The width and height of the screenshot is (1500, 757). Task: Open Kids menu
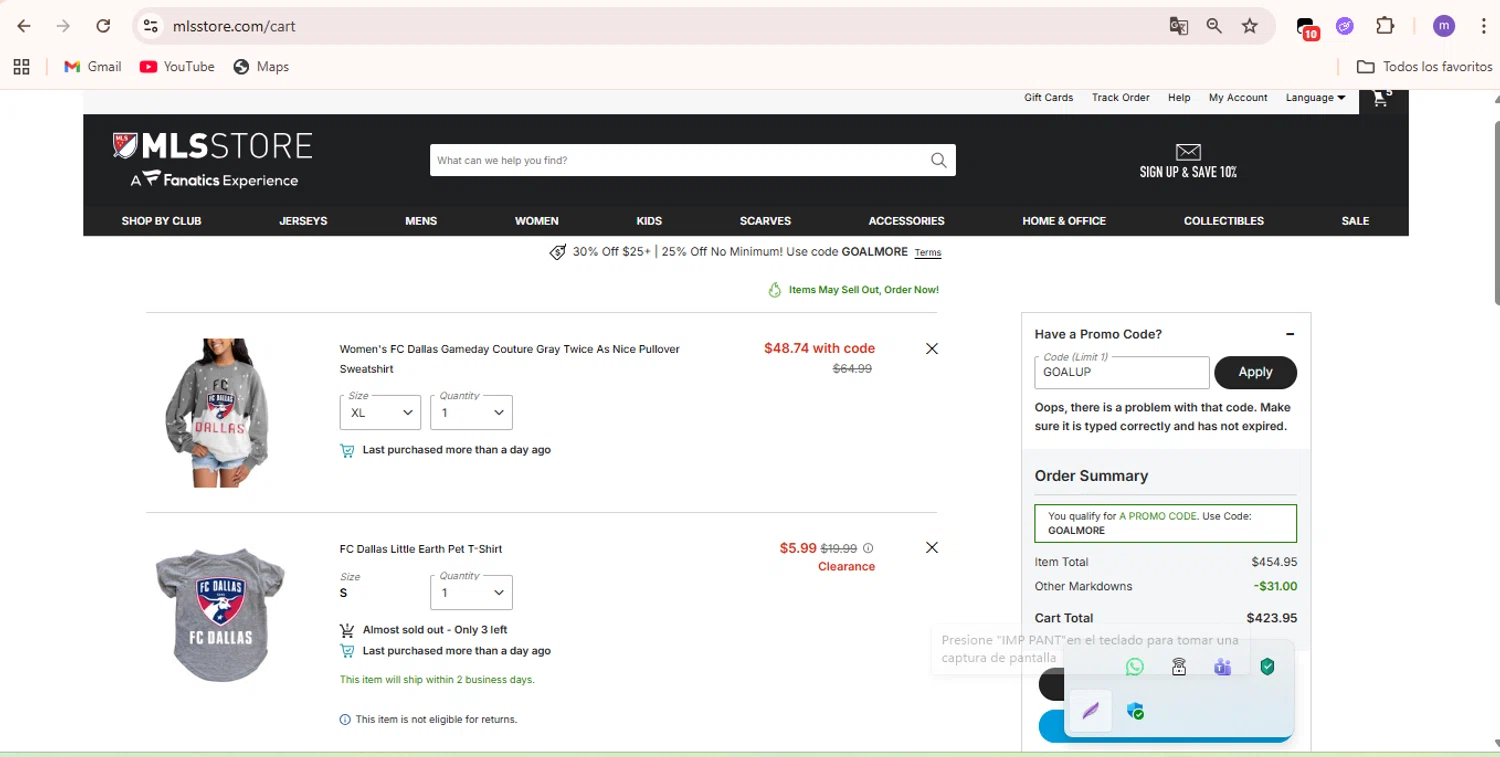pos(649,221)
